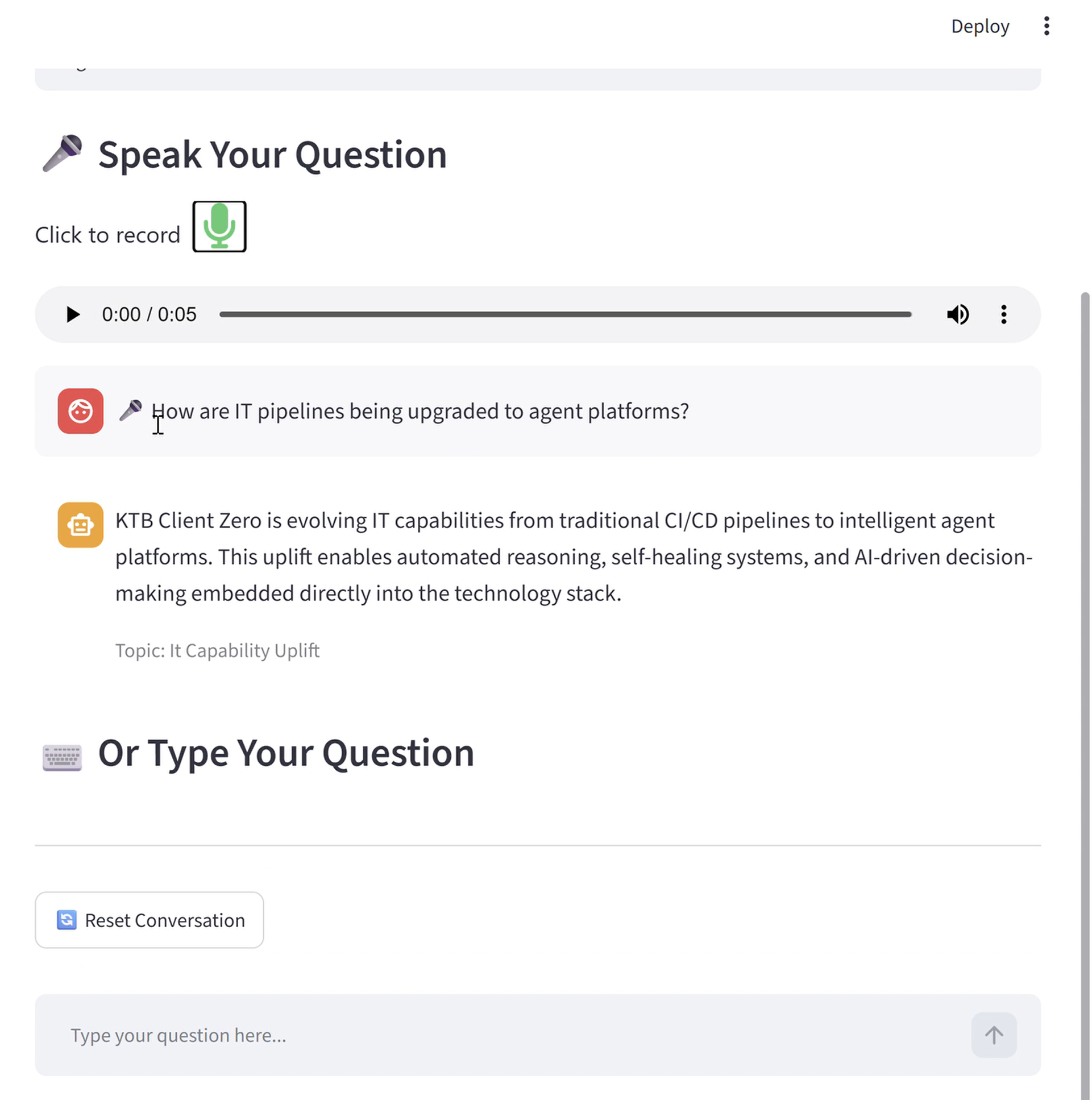Viewport: 1092px width, 1100px height.
Task: Click the orange robot assistant avatar
Action: (x=80, y=525)
